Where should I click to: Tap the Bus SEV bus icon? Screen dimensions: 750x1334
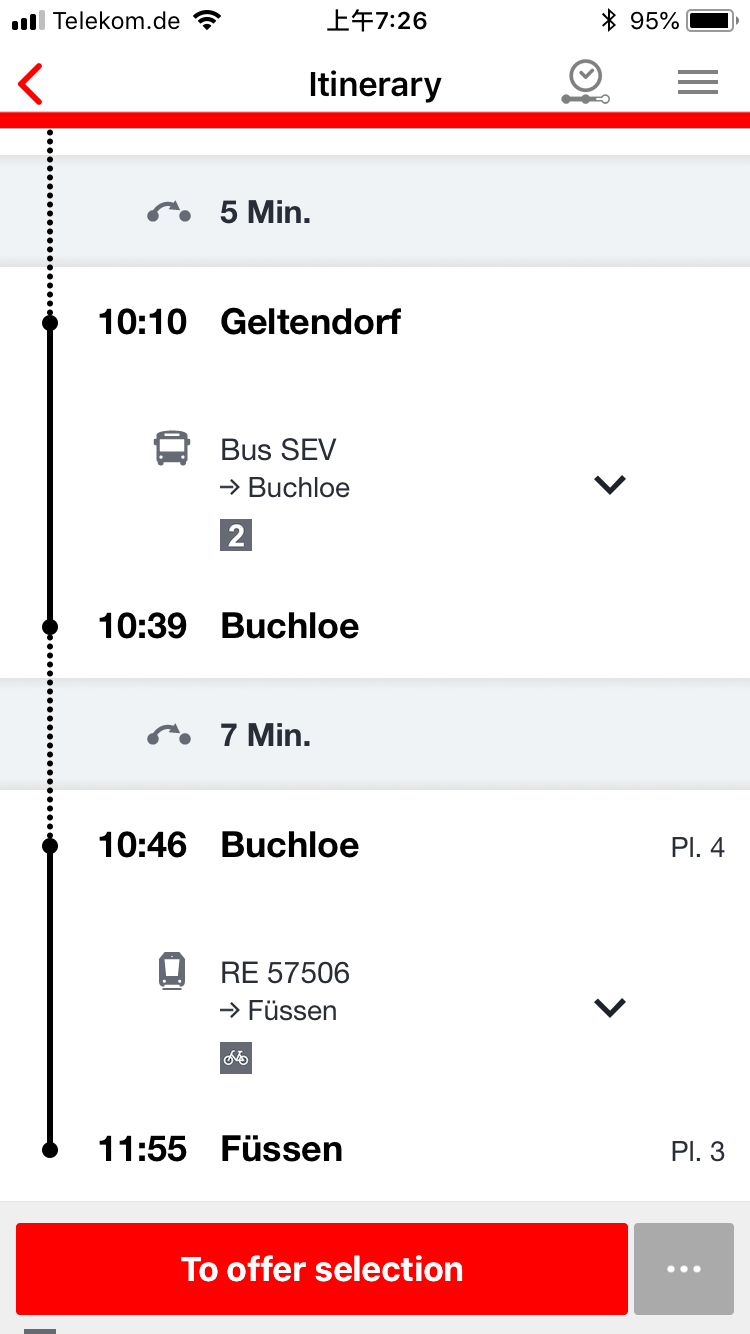[x=172, y=448]
